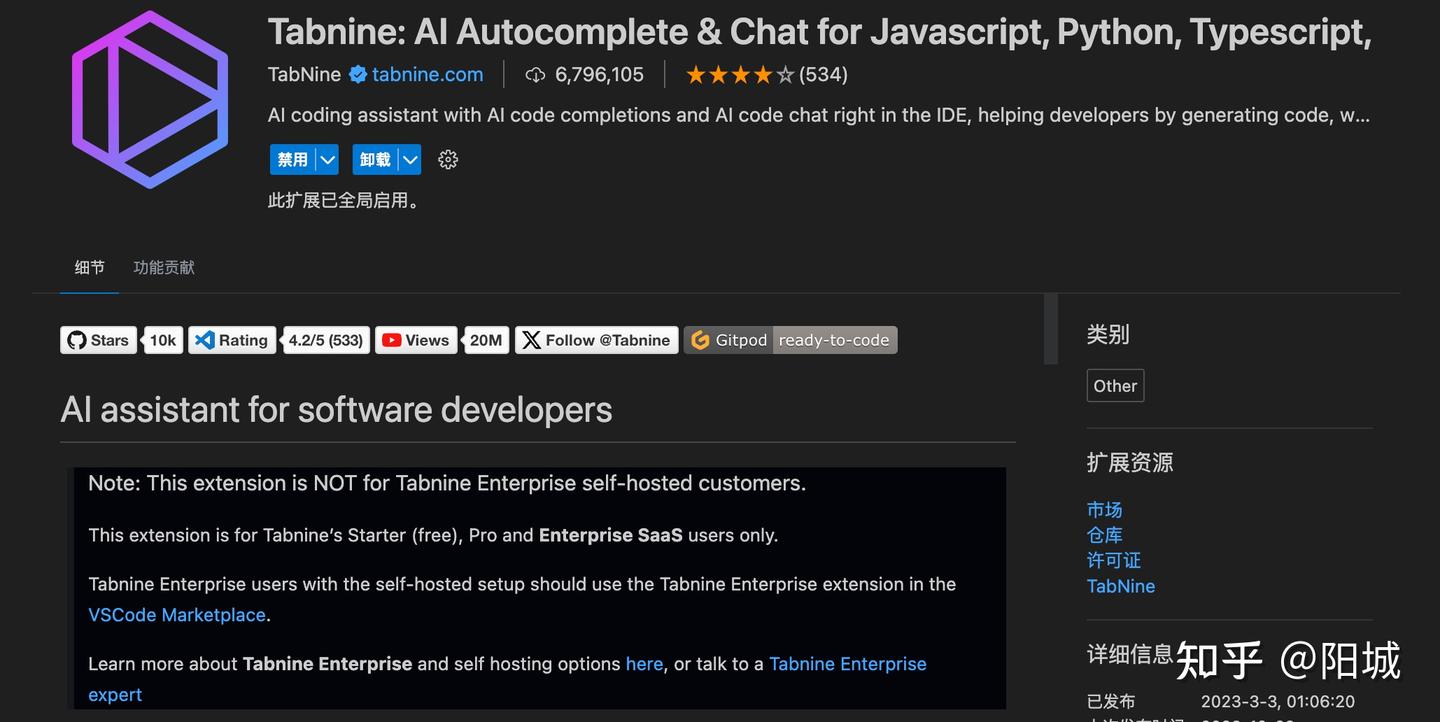Open the extension settings gear icon
The height and width of the screenshot is (722, 1440).
(x=448, y=160)
